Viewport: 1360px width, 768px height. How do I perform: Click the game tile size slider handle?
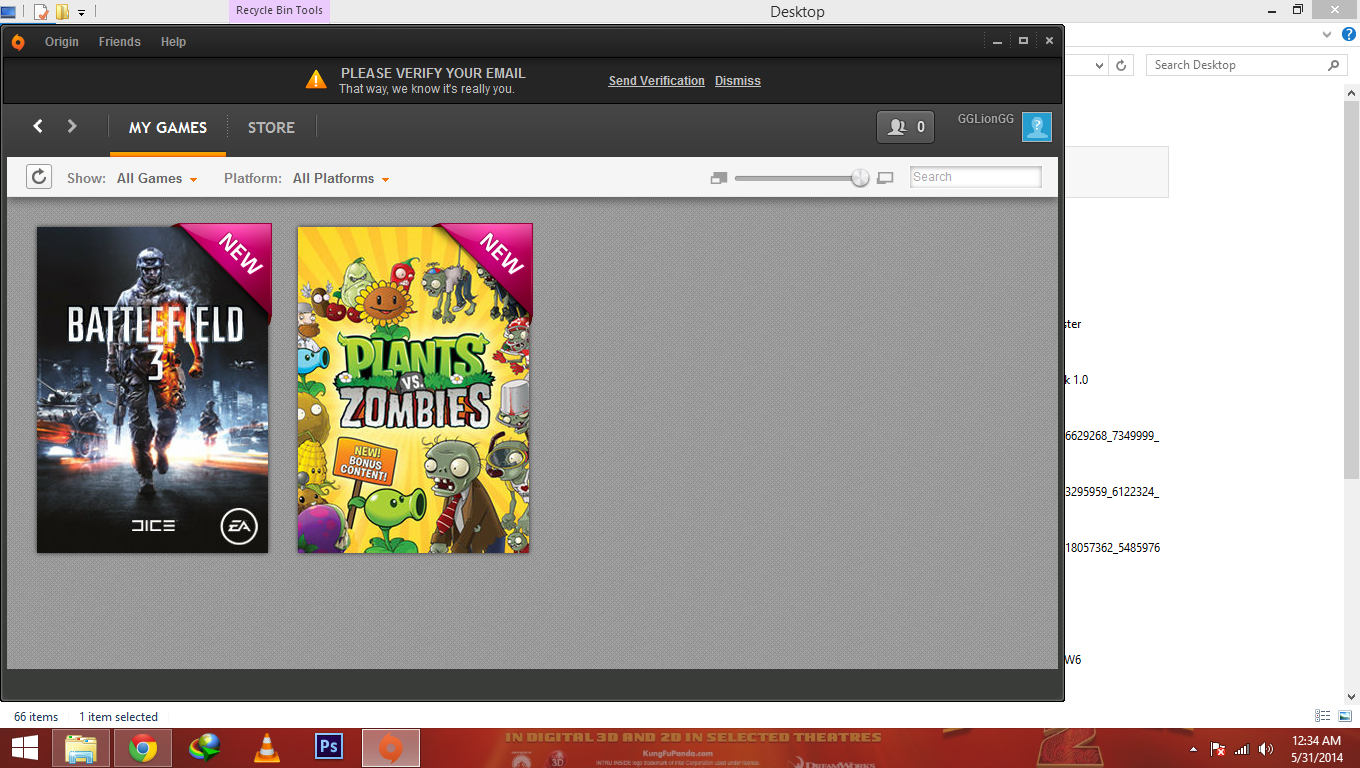pyautogui.click(x=860, y=178)
